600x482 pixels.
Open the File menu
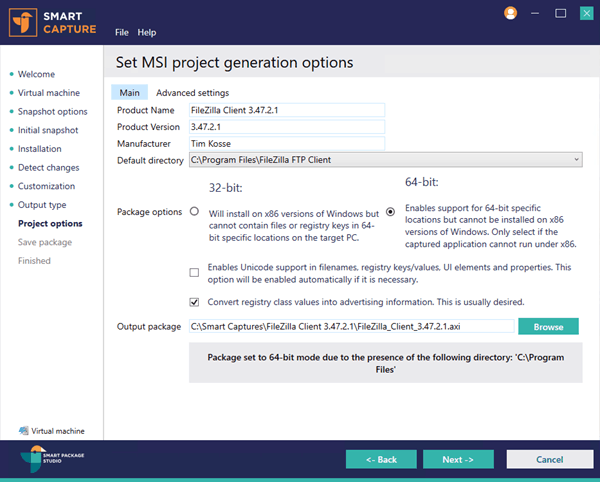tap(122, 33)
